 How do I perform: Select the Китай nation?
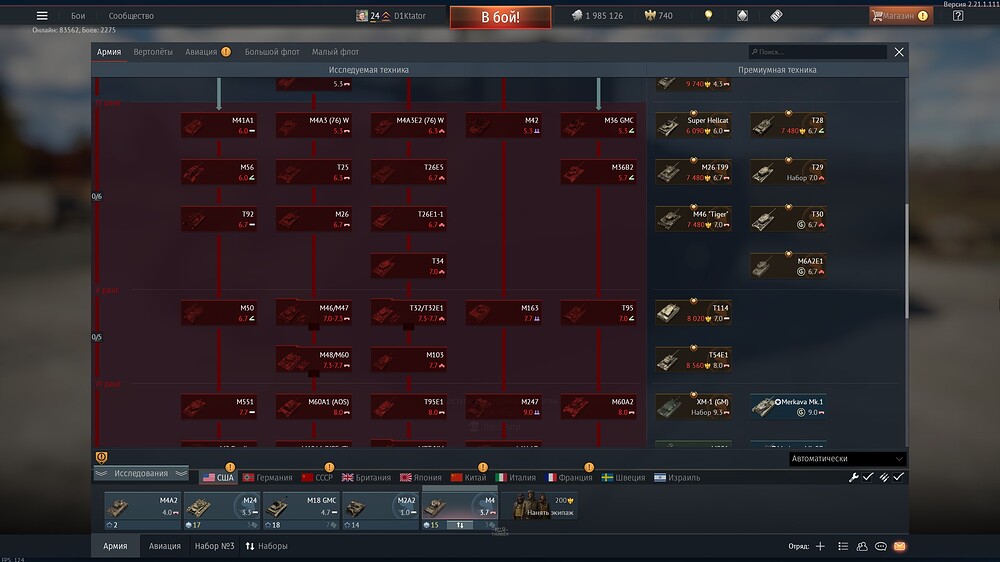click(x=468, y=477)
